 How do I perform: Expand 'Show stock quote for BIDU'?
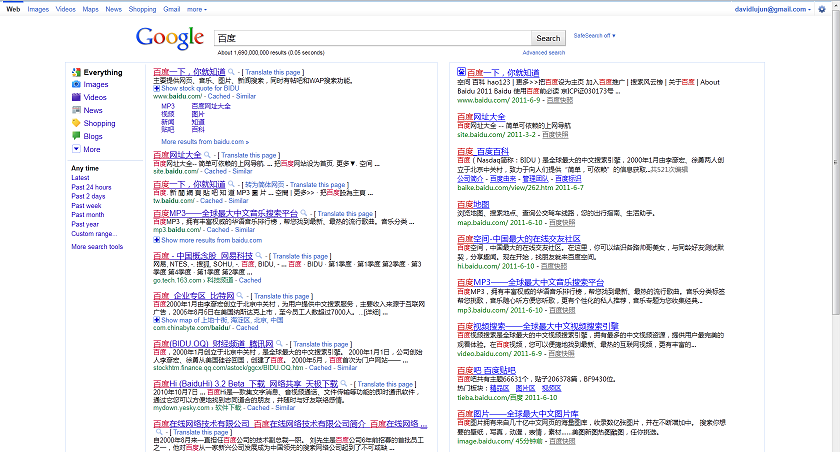195,88
